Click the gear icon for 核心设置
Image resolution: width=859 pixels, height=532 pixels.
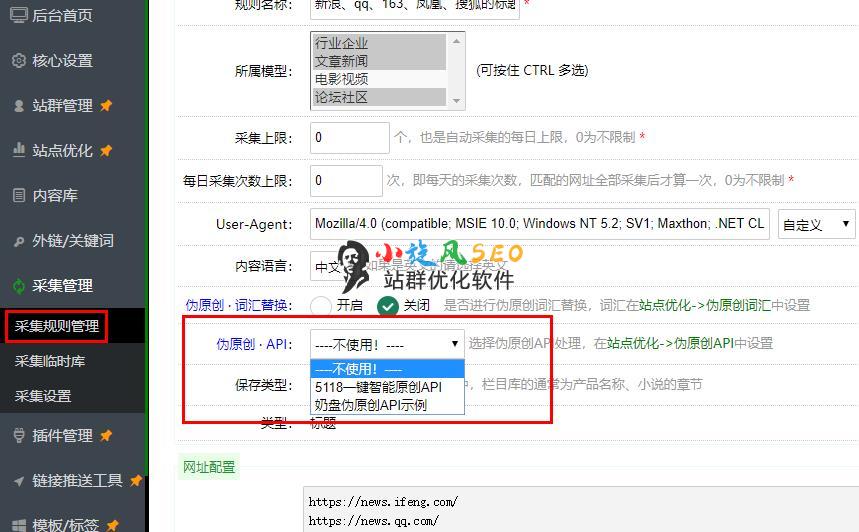[19, 60]
